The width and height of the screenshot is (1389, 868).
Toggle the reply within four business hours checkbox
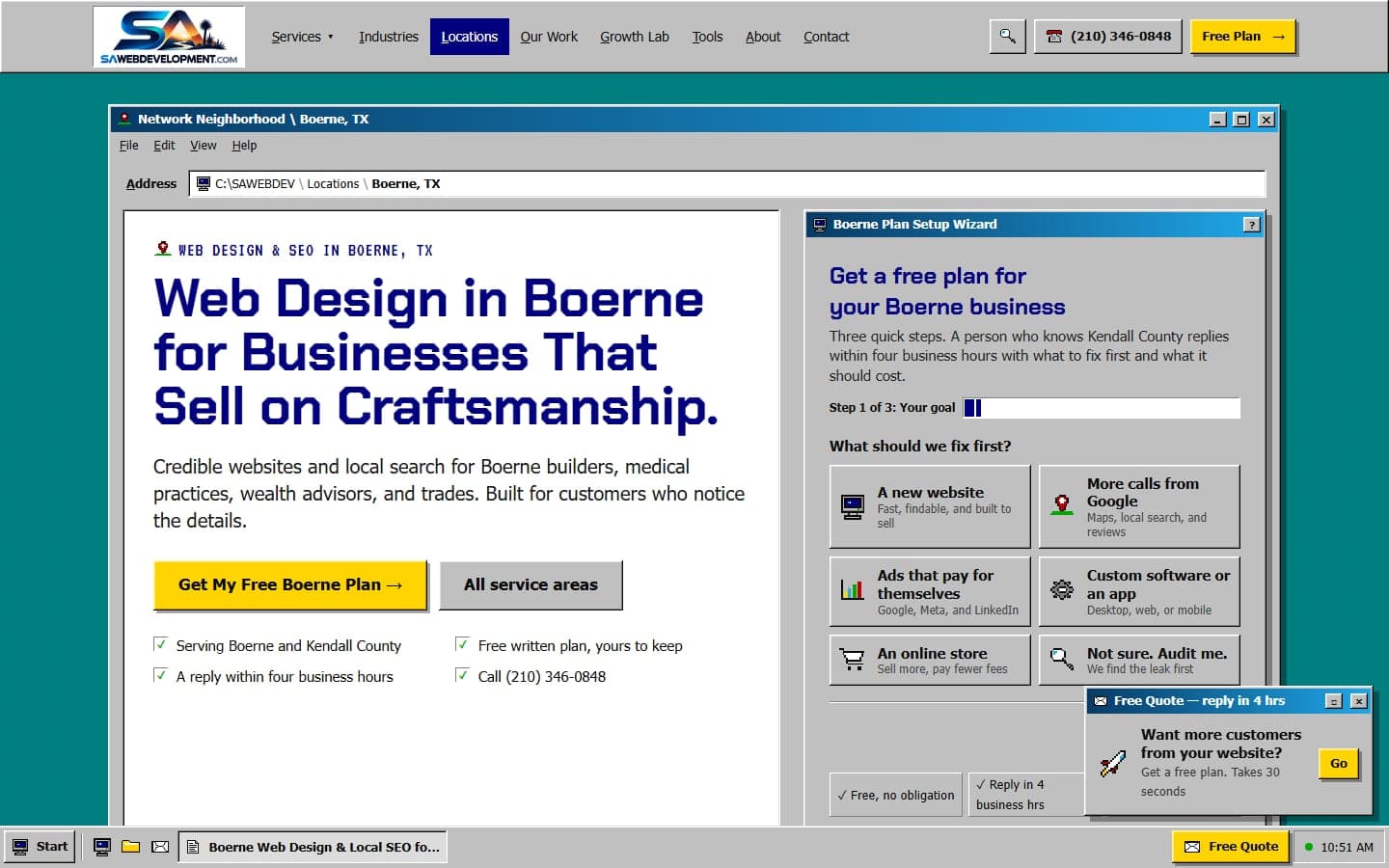[x=160, y=675]
